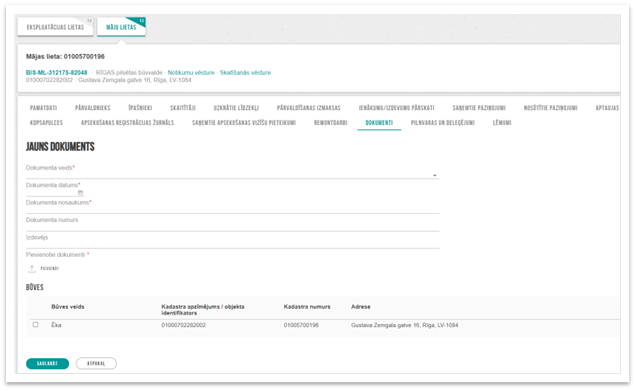635x390 pixels.
Task: Tick the checkbox for the Ēka row
Action: pyautogui.click(x=36, y=324)
